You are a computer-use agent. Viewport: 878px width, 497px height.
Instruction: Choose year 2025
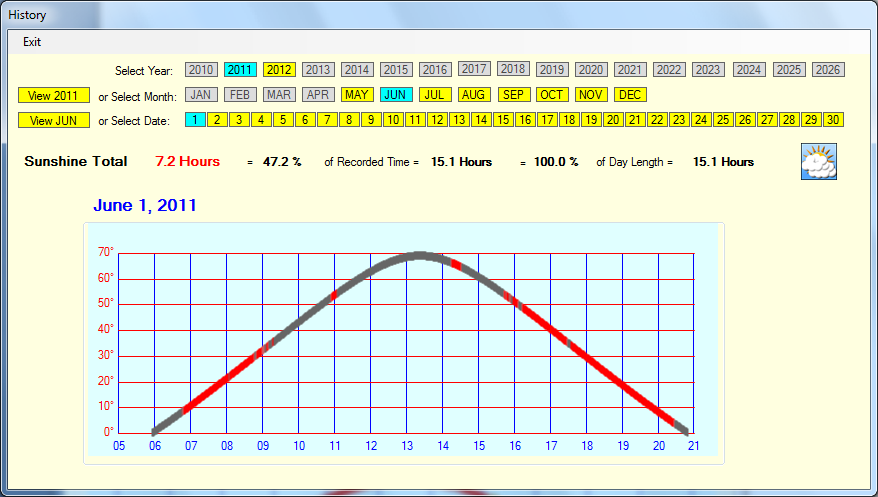pyautogui.click(x=789, y=69)
